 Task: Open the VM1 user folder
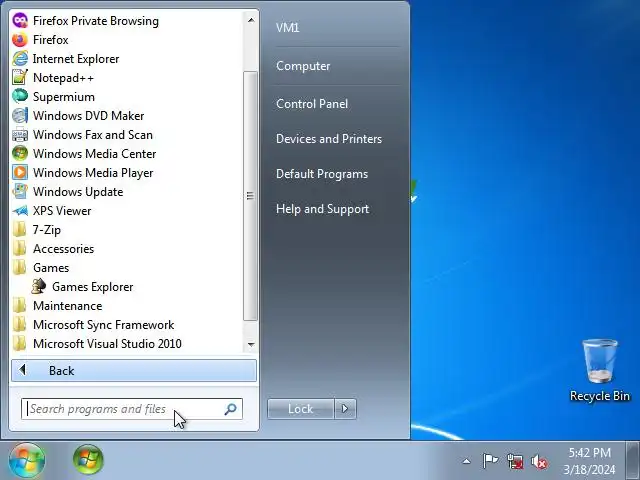click(288, 27)
